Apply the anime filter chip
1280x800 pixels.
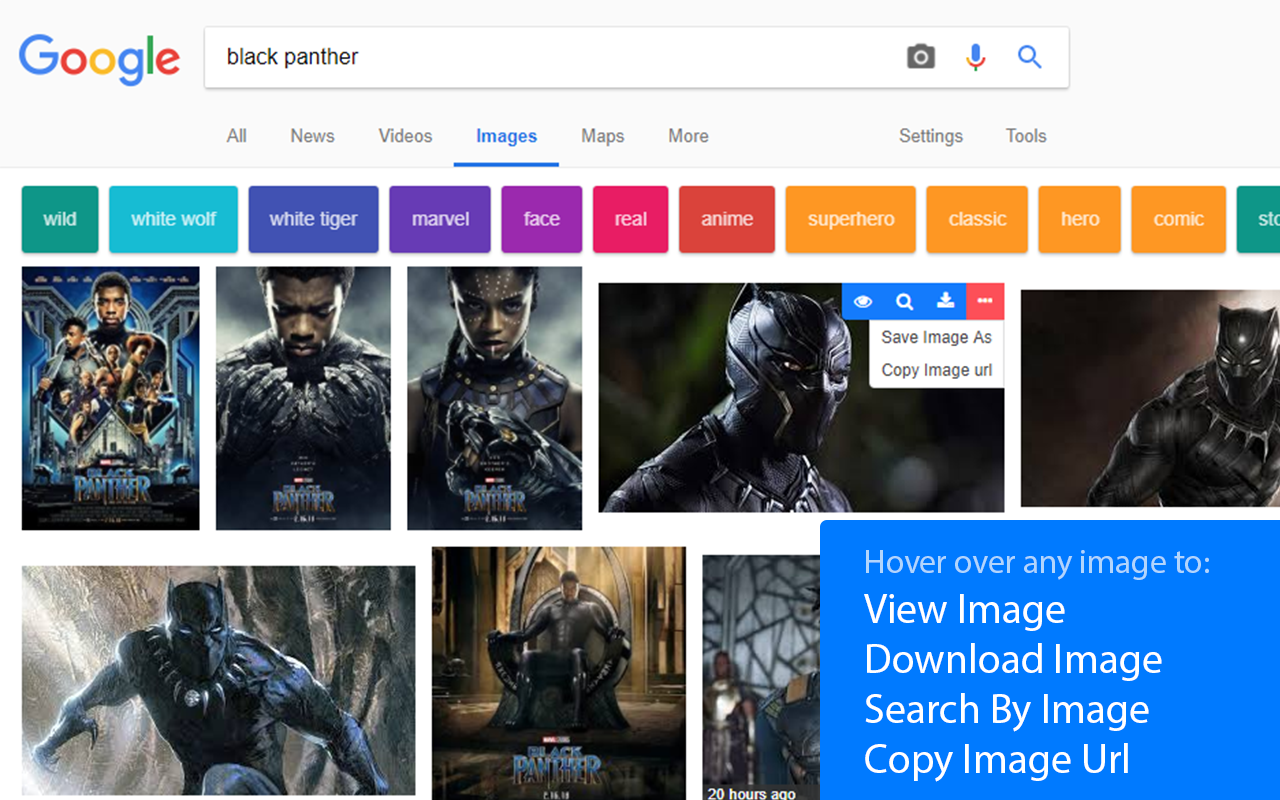click(727, 219)
